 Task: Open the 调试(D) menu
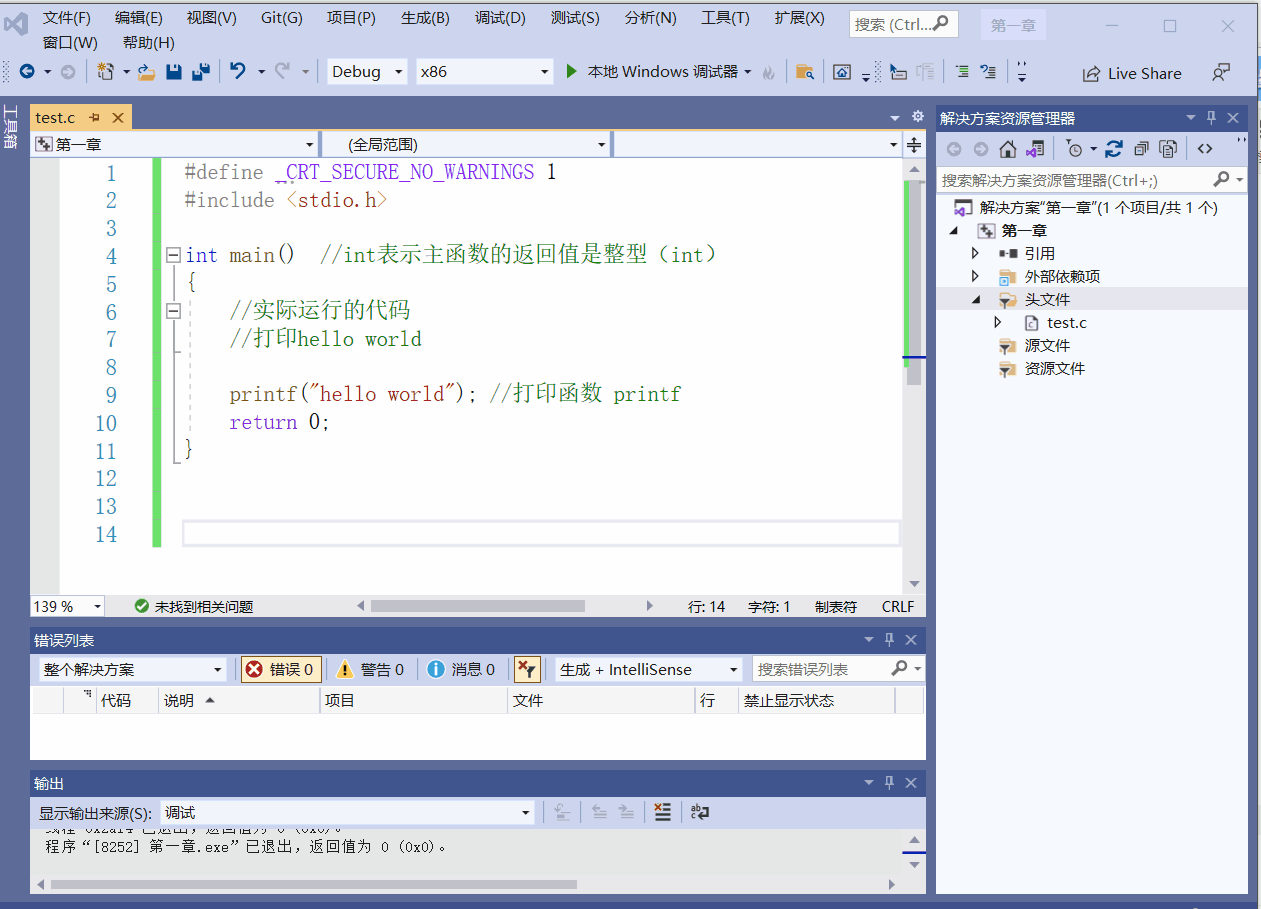pos(500,18)
